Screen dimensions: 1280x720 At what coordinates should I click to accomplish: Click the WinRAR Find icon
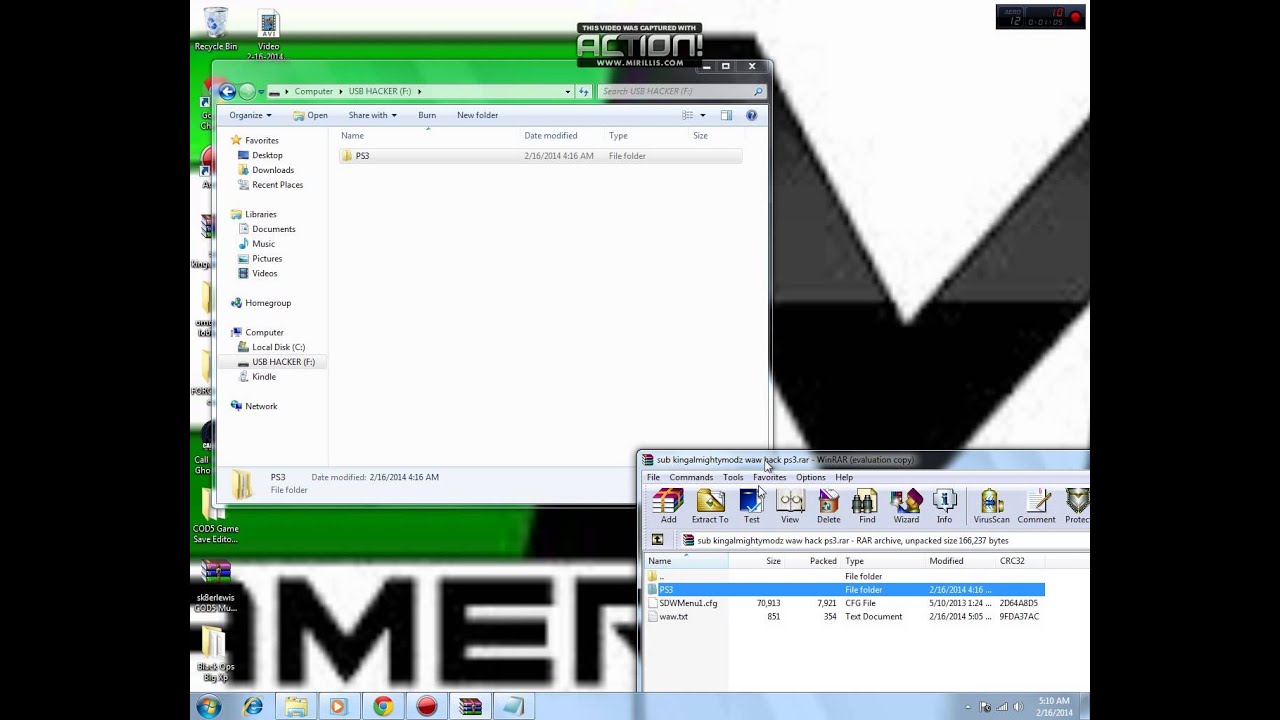click(866, 506)
